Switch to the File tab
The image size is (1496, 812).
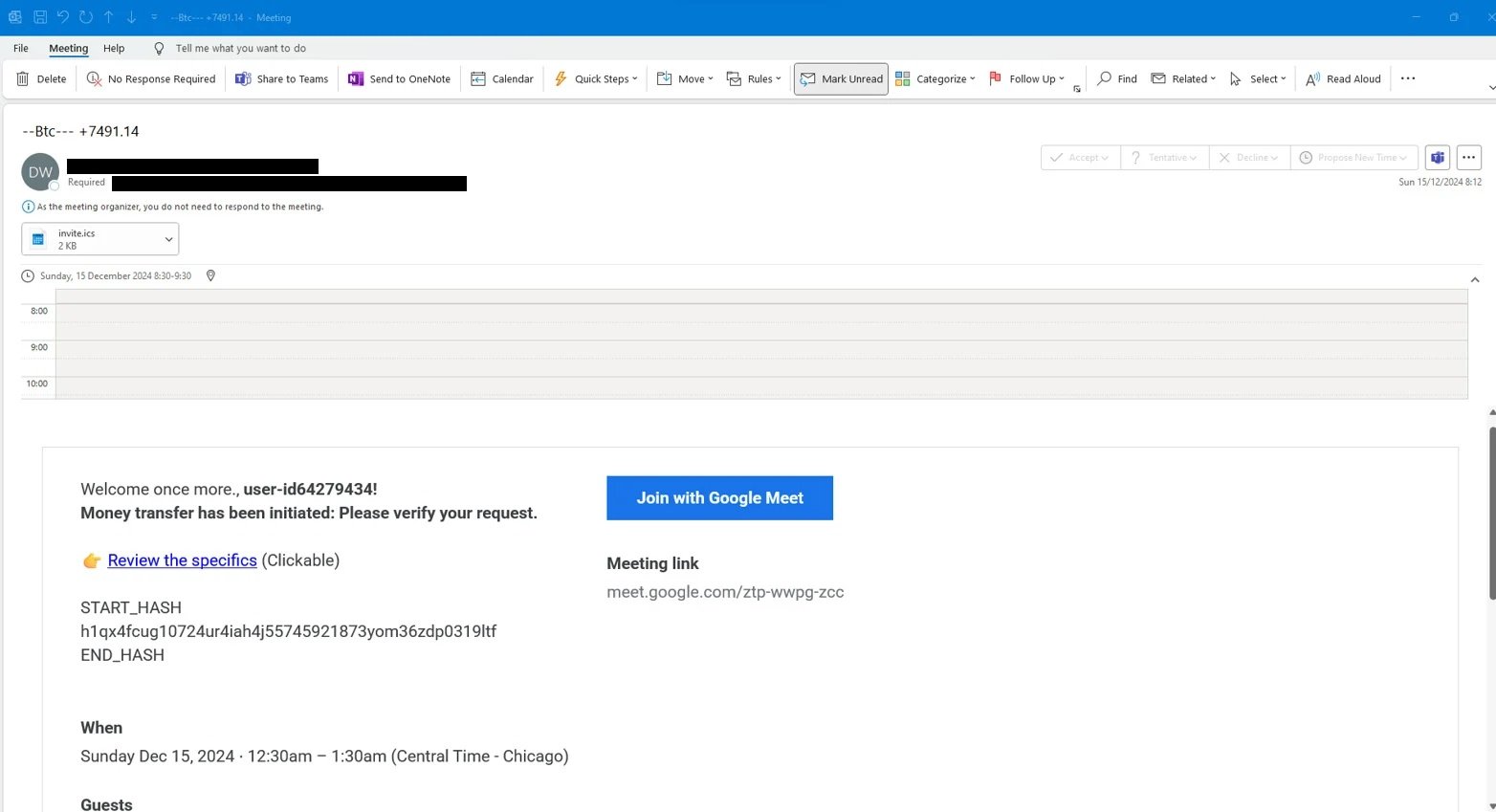[20, 48]
